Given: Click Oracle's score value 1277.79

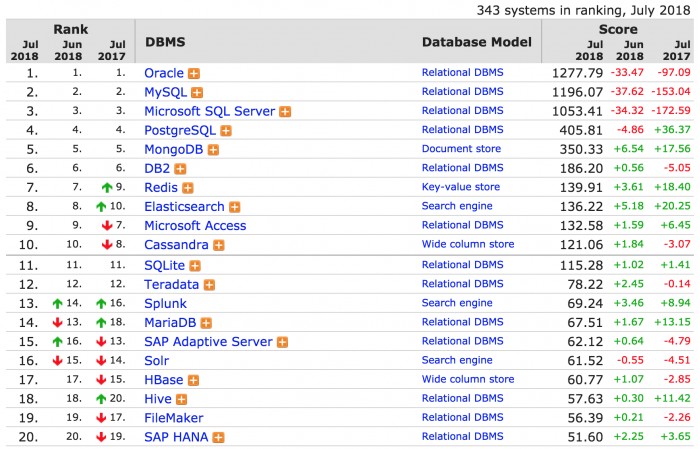Looking at the screenshot, I should pos(577,73).
